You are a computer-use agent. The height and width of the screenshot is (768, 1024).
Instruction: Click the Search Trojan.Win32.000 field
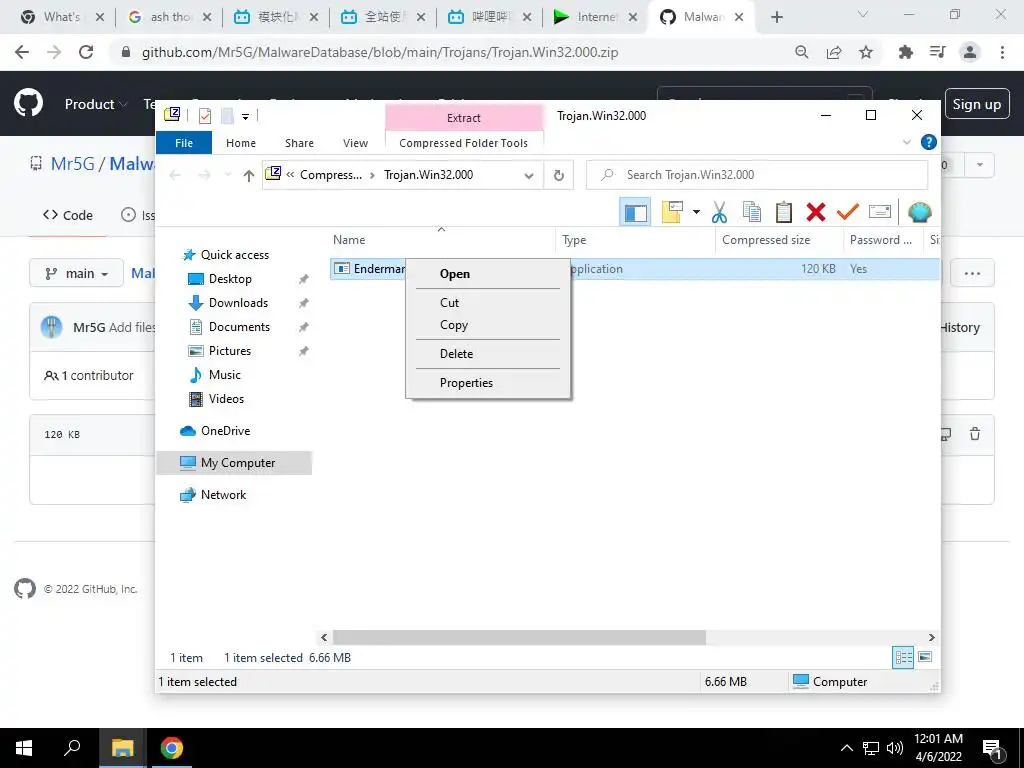757,175
